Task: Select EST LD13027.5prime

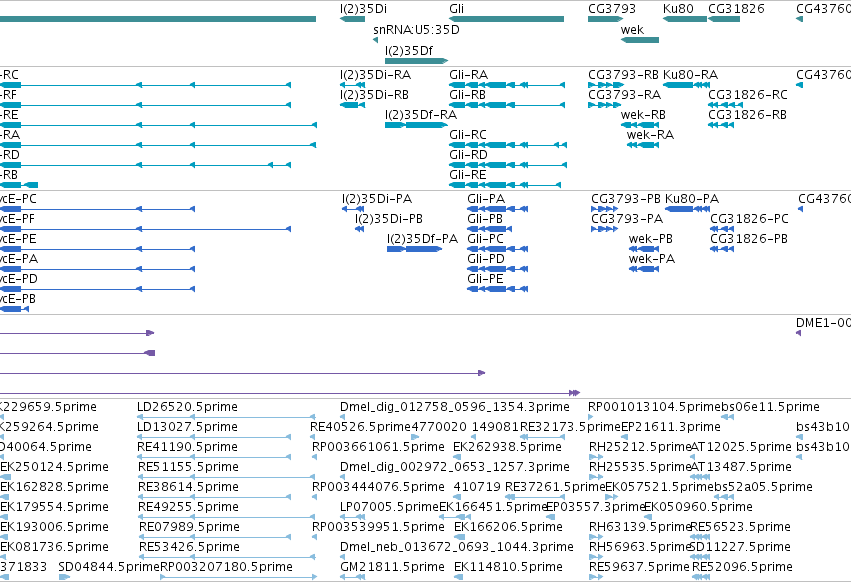Action: 187,427
